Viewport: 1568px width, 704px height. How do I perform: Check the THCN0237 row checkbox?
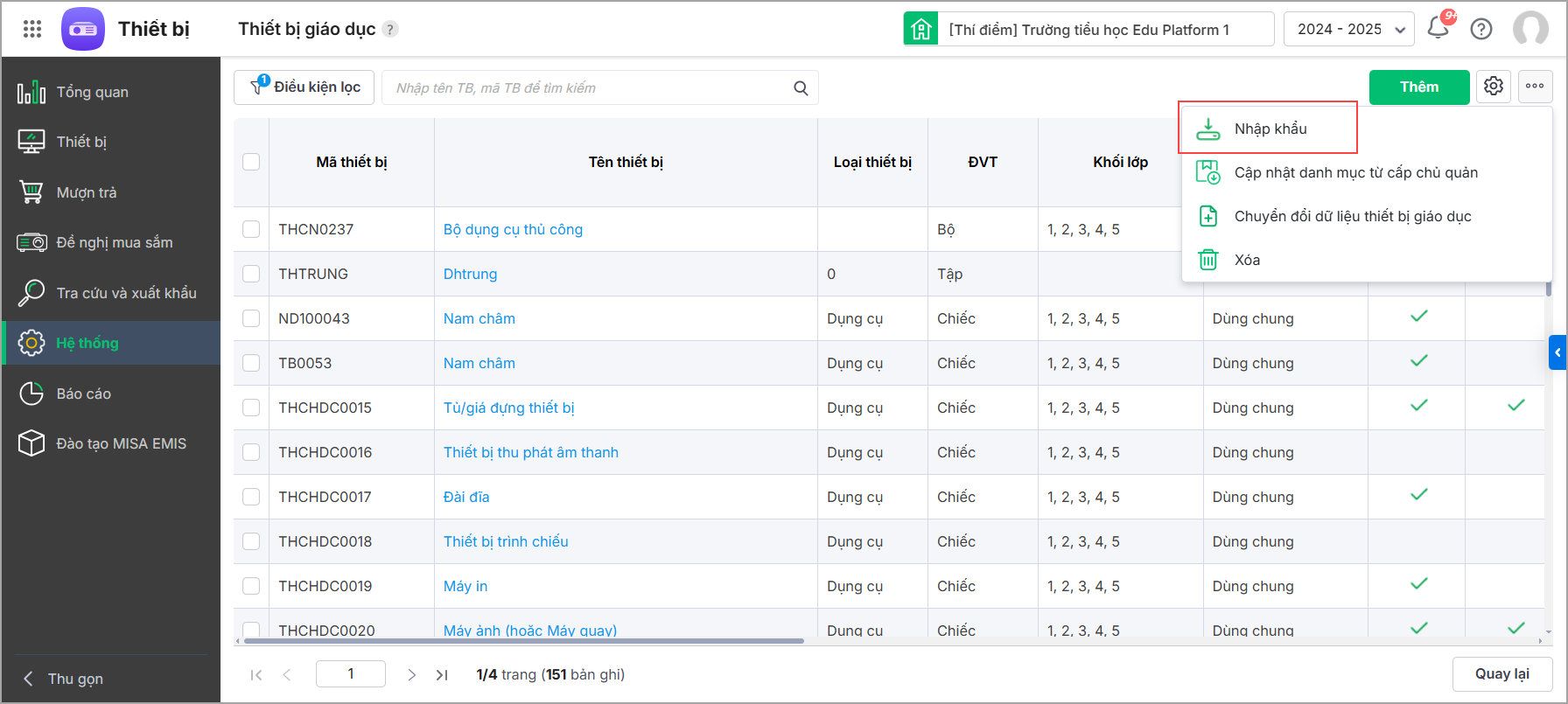[251, 229]
